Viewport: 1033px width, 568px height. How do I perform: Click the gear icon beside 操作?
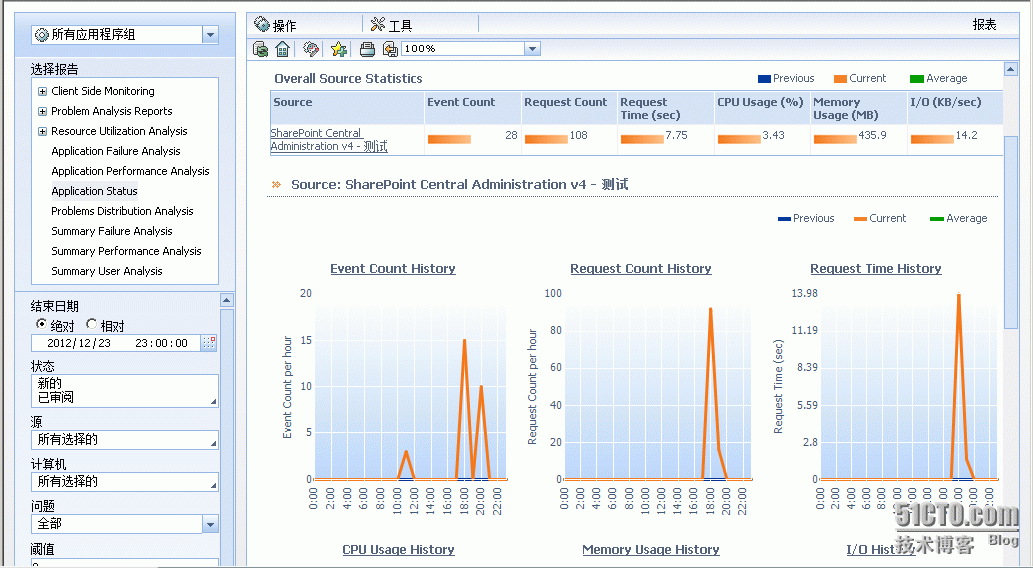(262, 25)
